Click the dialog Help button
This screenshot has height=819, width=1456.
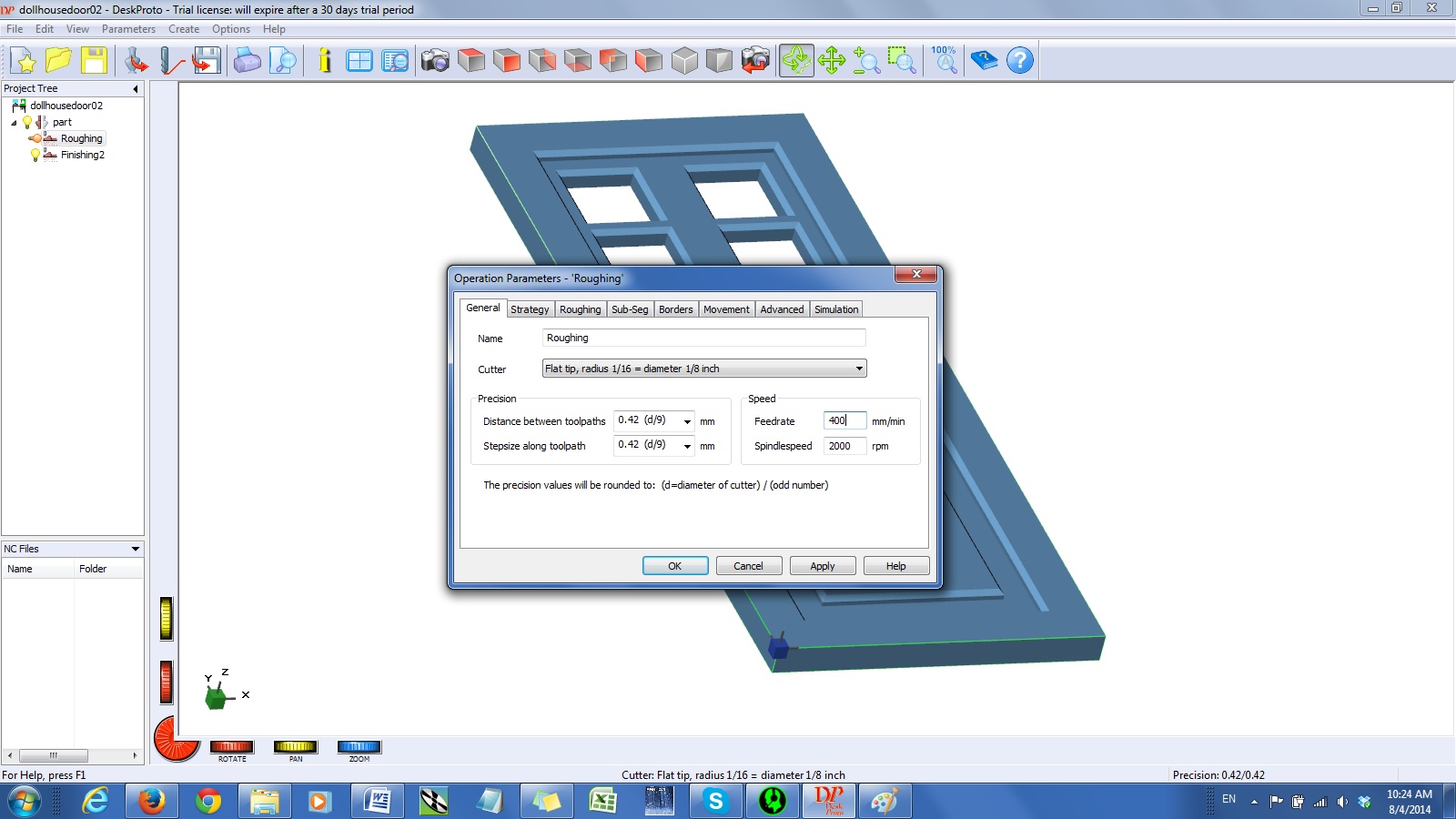(896, 566)
